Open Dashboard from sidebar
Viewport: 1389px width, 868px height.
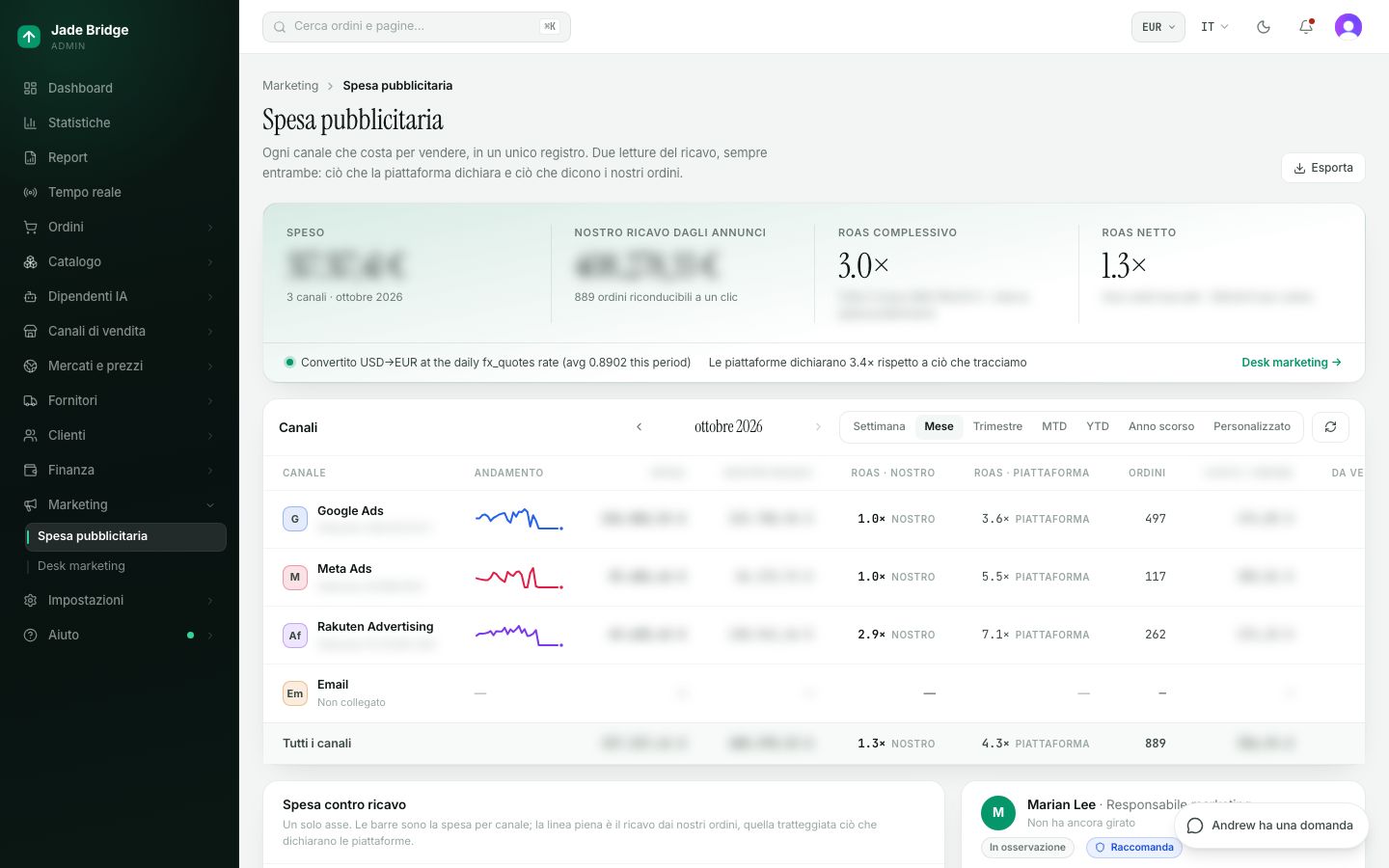click(x=120, y=88)
